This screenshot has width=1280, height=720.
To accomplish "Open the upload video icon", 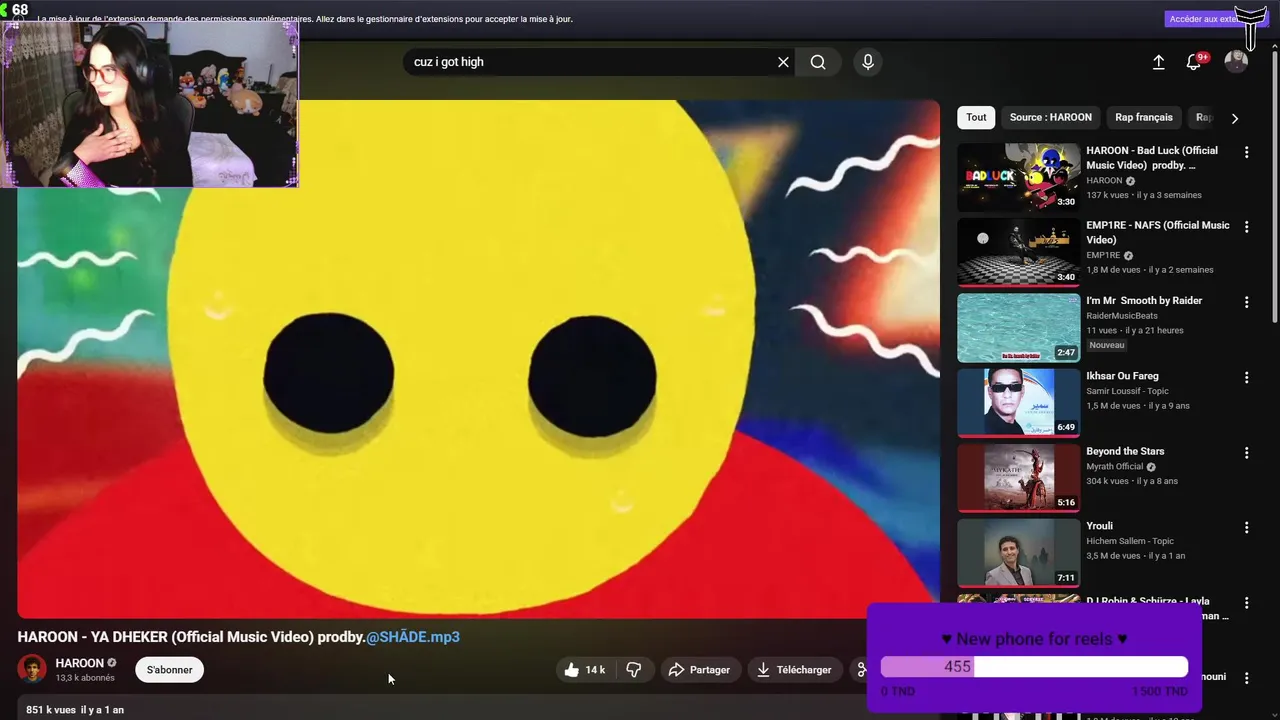I will click(x=1158, y=62).
